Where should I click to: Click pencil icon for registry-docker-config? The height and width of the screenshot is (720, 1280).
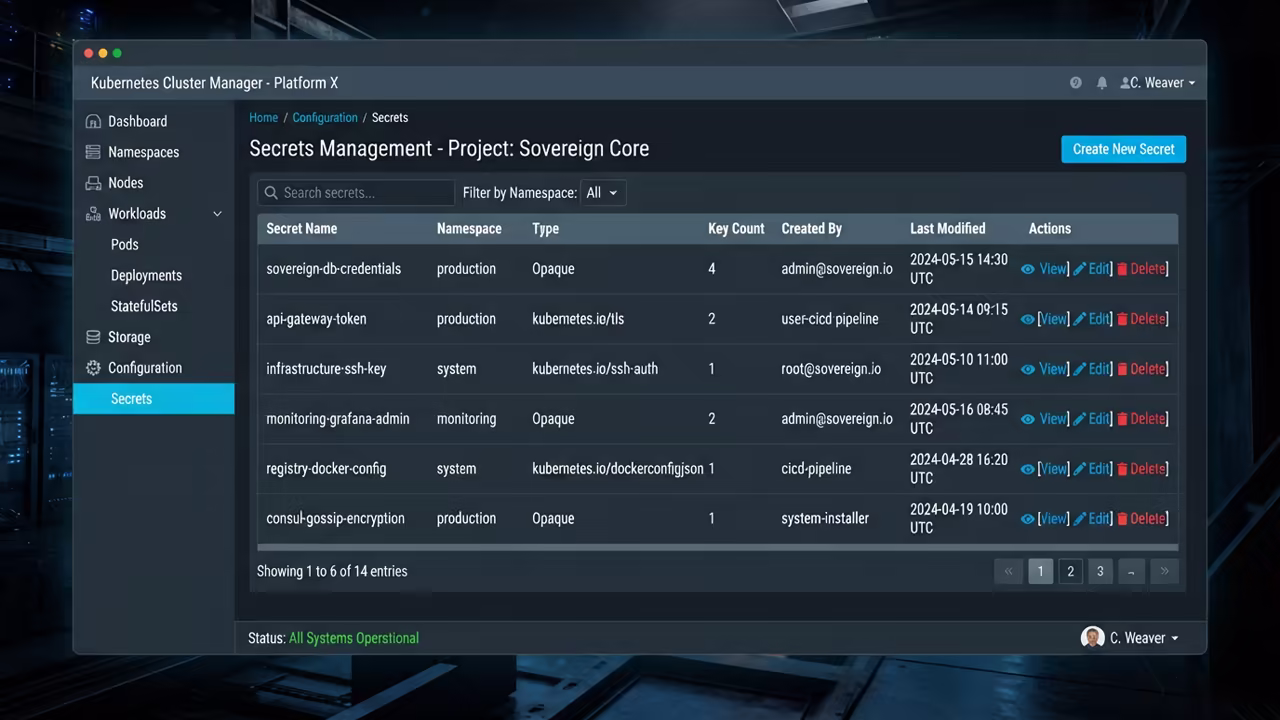pos(1080,469)
